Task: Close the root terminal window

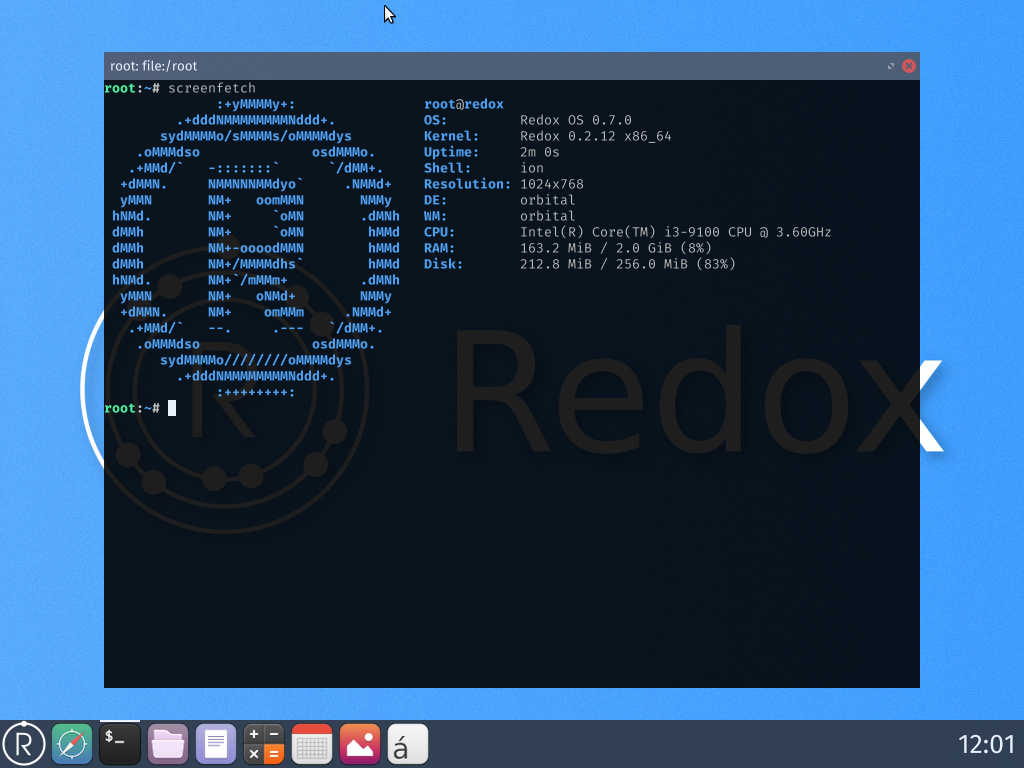Action: click(x=908, y=66)
